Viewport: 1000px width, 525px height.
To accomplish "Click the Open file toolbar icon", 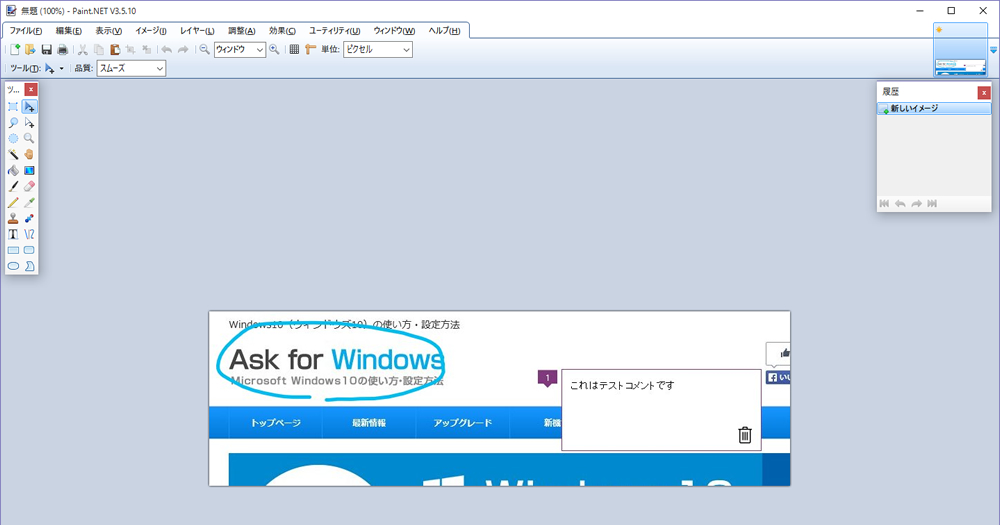I will 30,49.
